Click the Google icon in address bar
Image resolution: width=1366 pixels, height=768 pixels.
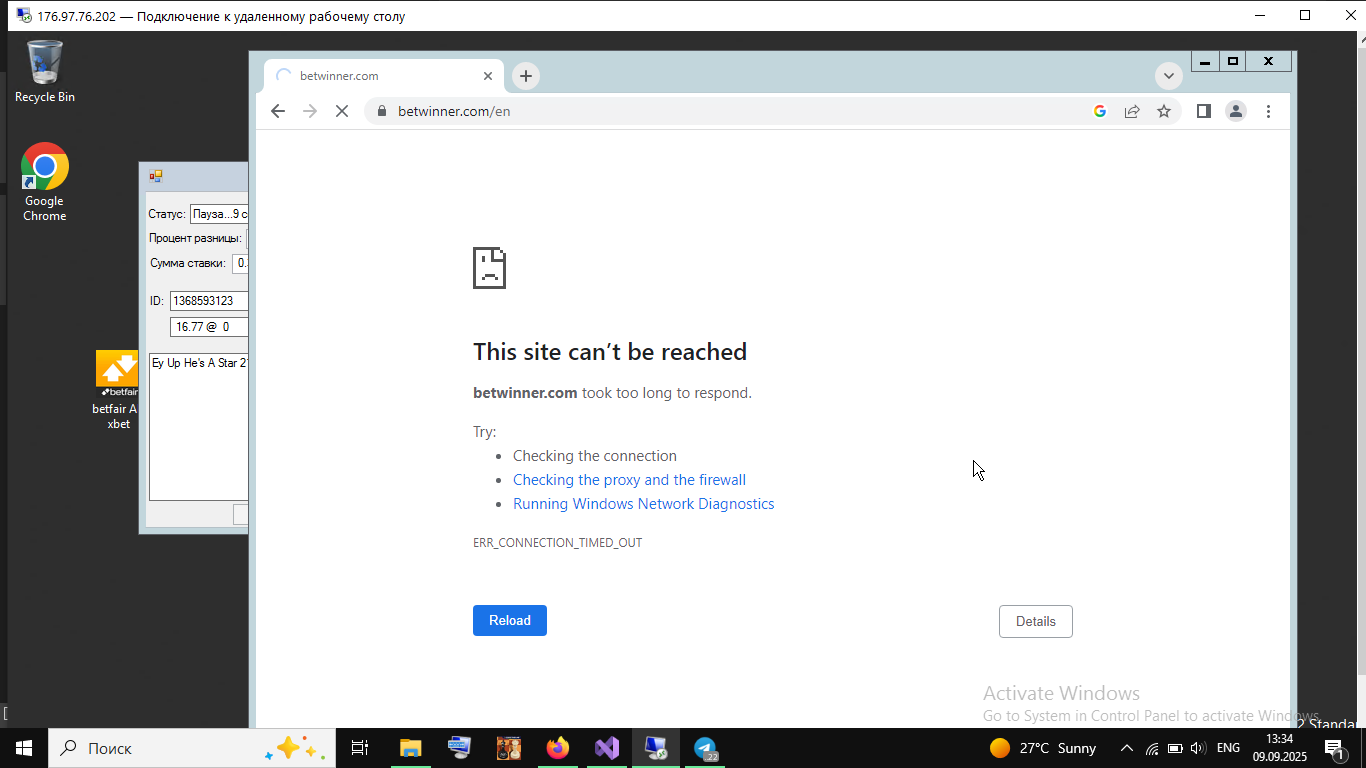click(x=1100, y=111)
